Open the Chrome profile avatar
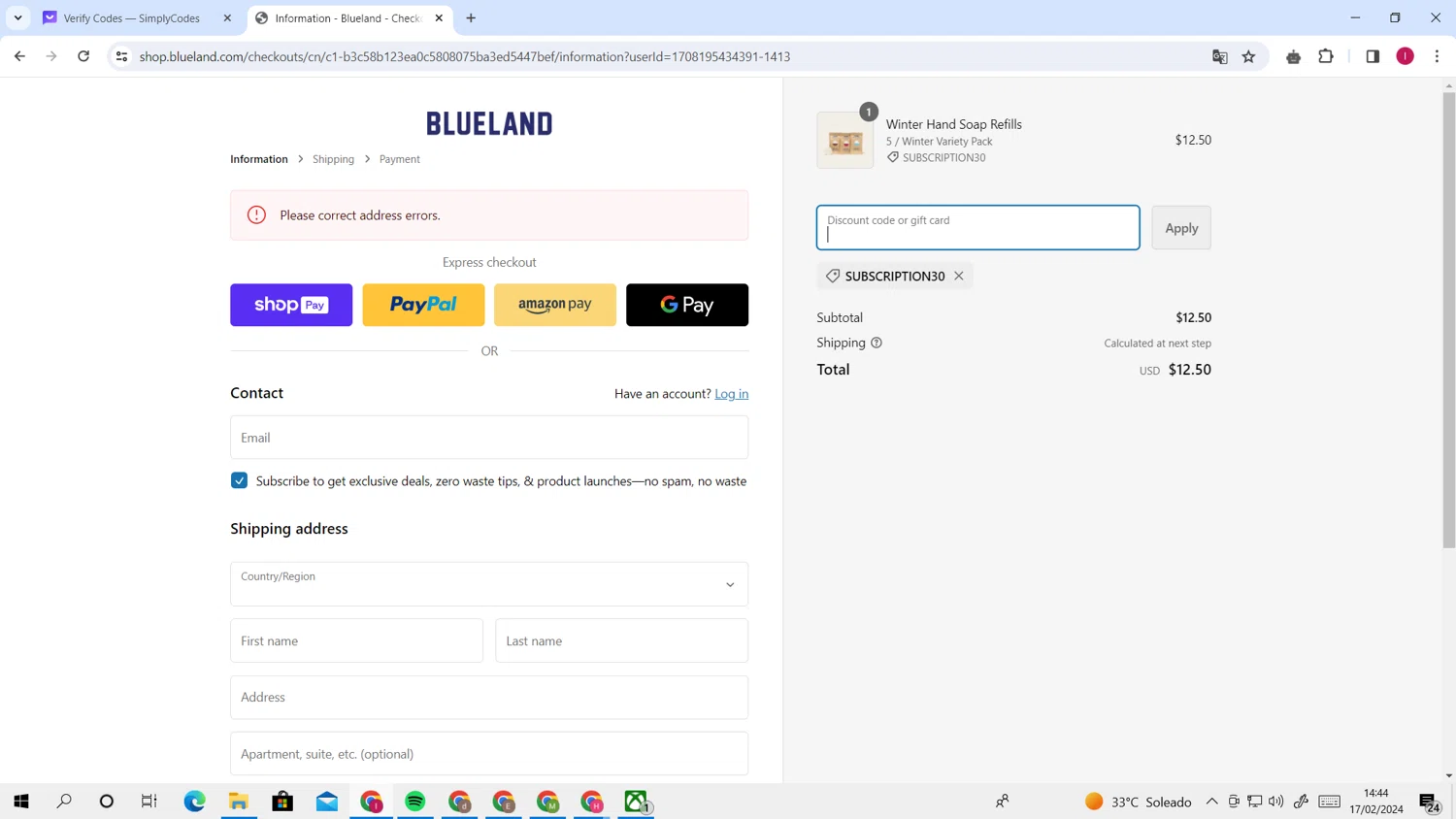 (x=1405, y=56)
